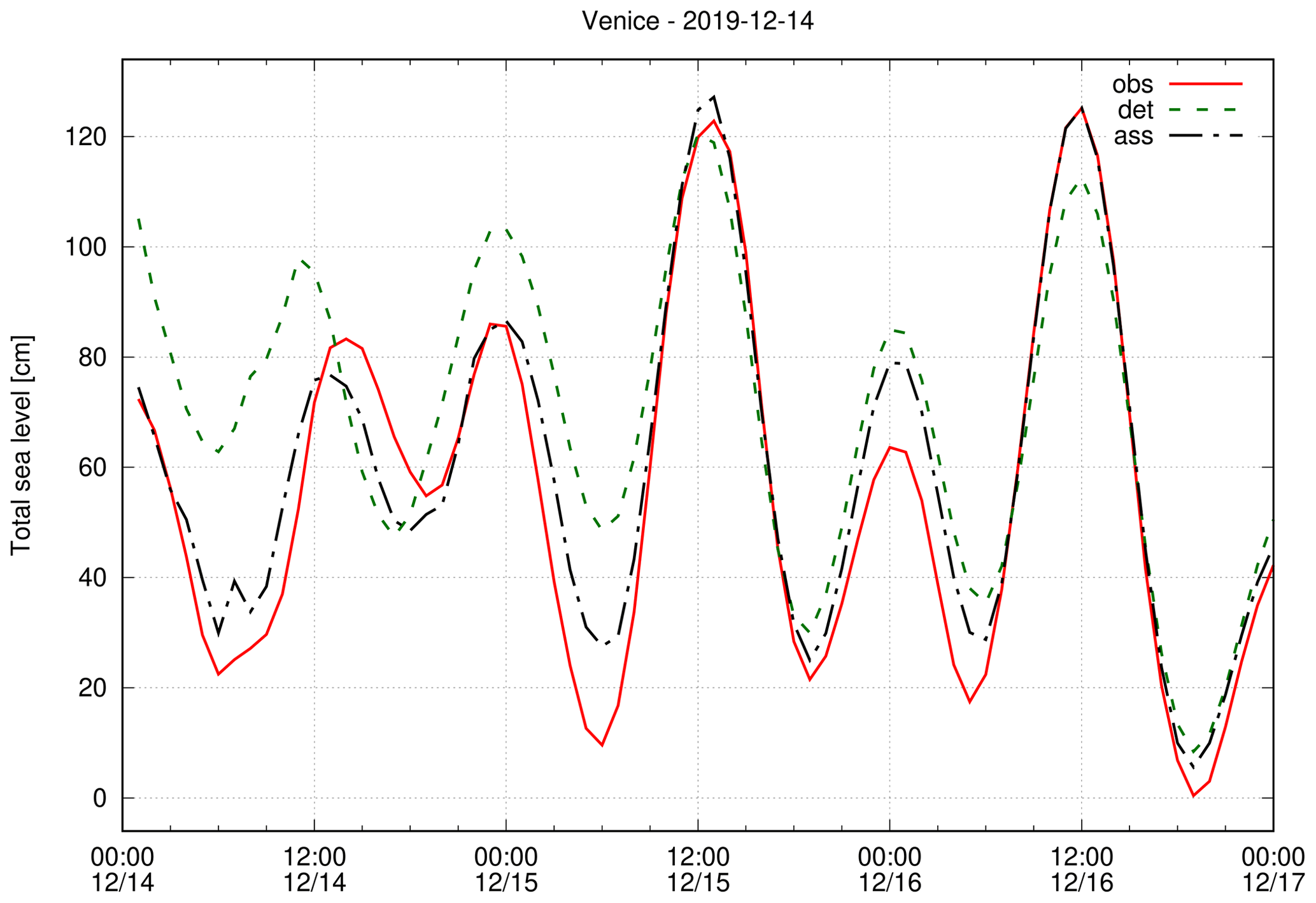Click the 'det' legend label
Screen dimensions: 1316x903
pyautogui.click(x=1135, y=110)
